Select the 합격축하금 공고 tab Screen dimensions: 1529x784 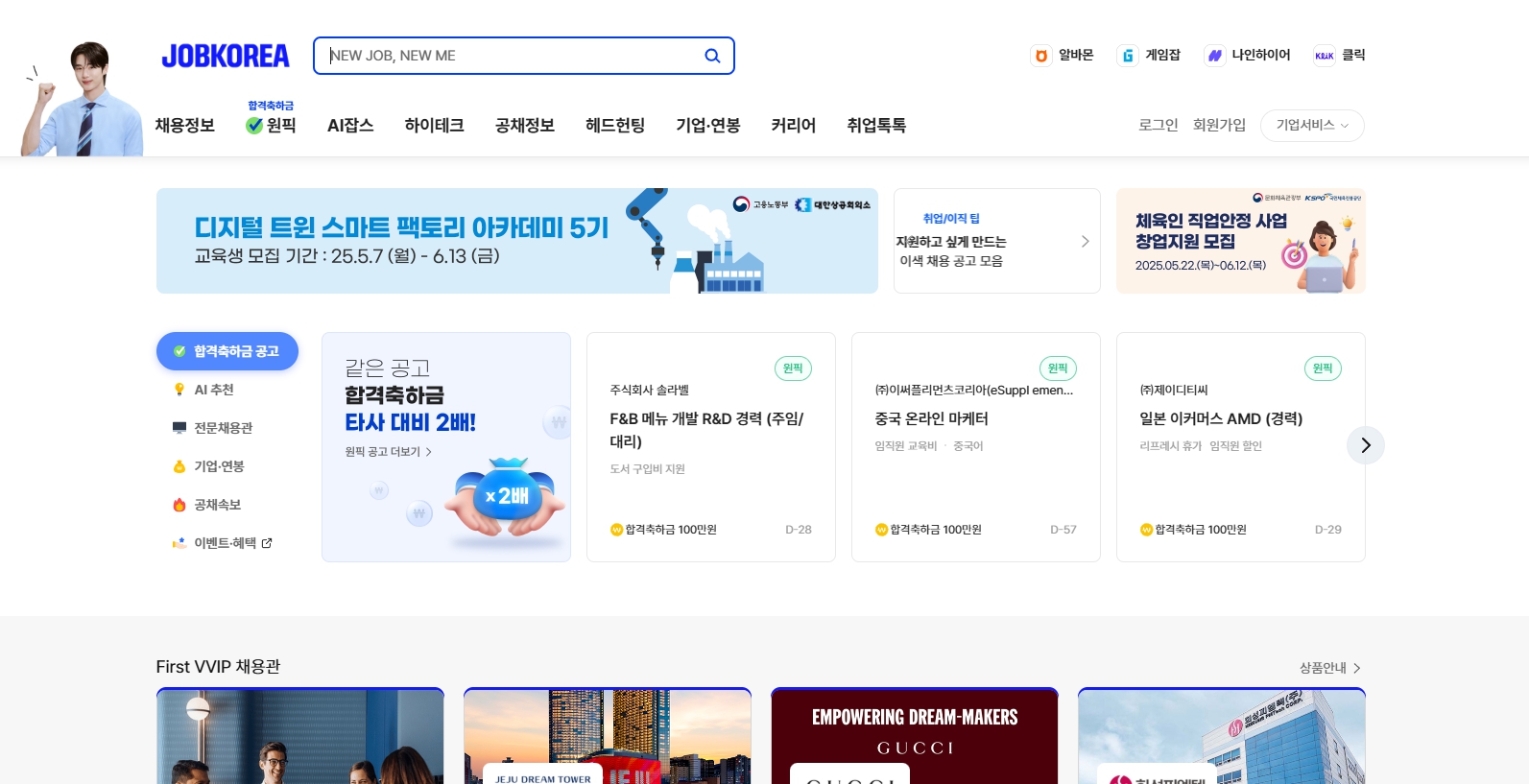[227, 351]
